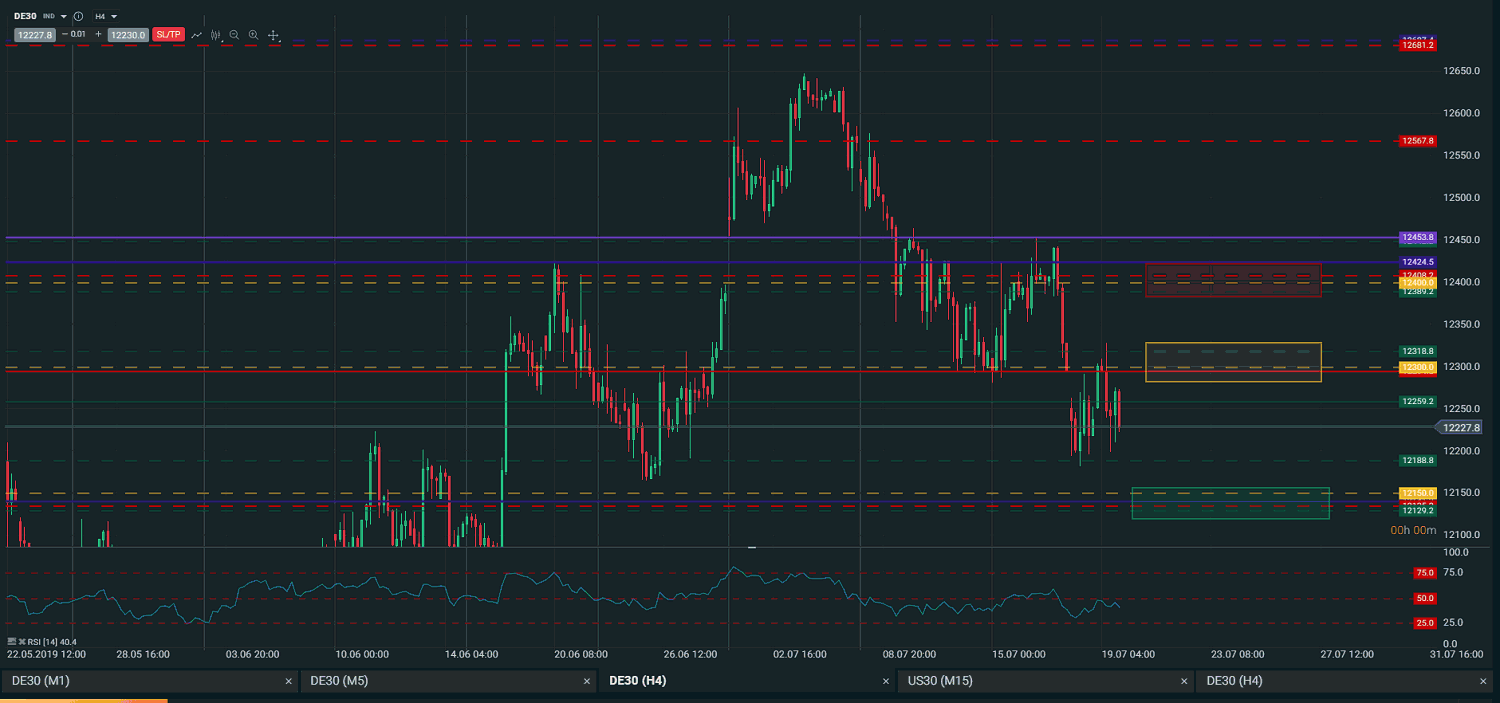Image resolution: width=1500 pixels, height=703 pixels.
Task: Open the RSI indicator settings icon
Action: coord(11,642)
